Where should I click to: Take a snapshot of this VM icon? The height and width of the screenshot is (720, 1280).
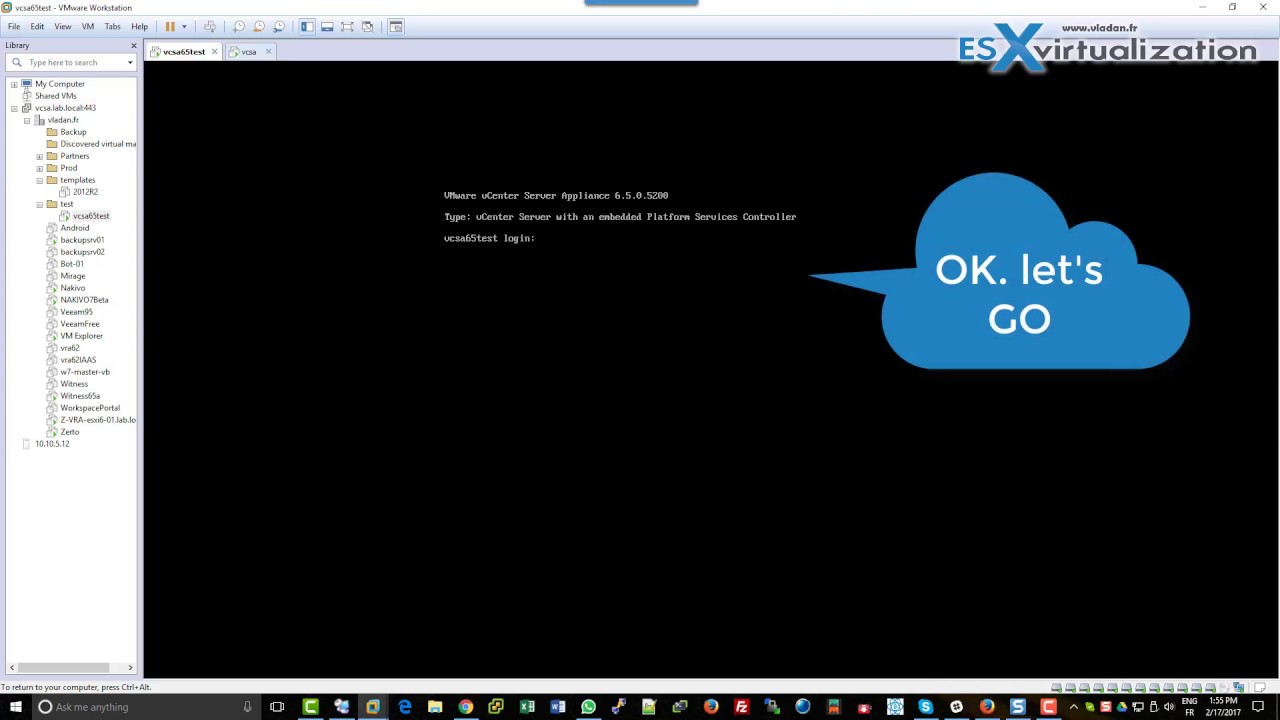238,27
